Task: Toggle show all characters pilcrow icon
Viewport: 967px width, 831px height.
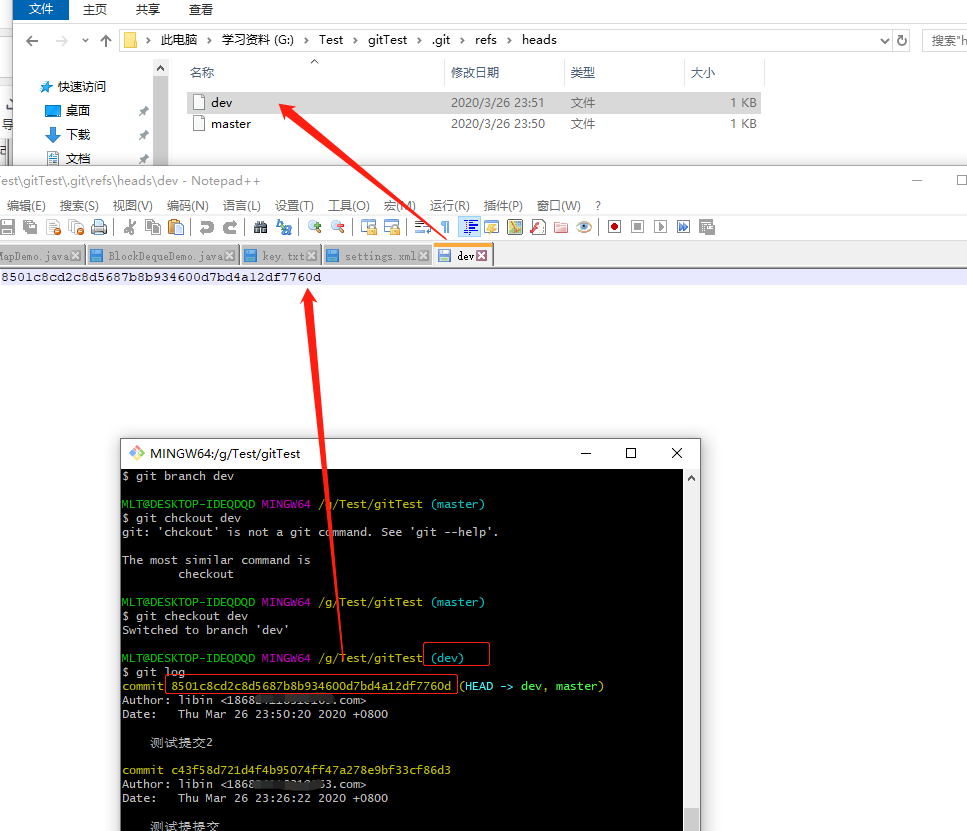Action: click(x=445, y=227)
